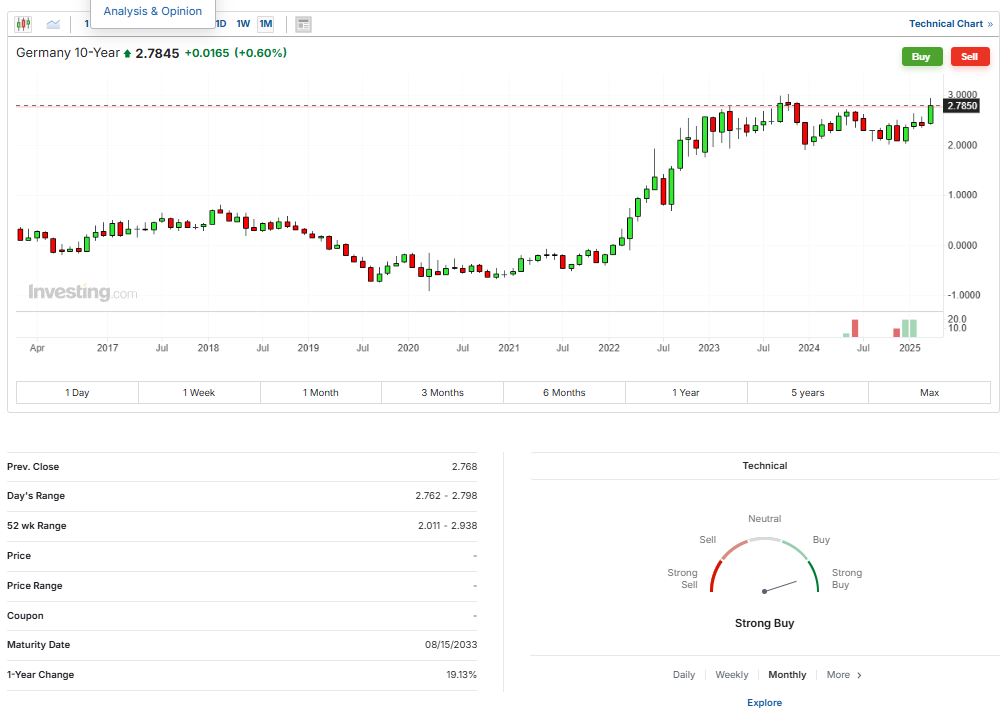Select the 1M interval toggle

click(x=265, y=24)
